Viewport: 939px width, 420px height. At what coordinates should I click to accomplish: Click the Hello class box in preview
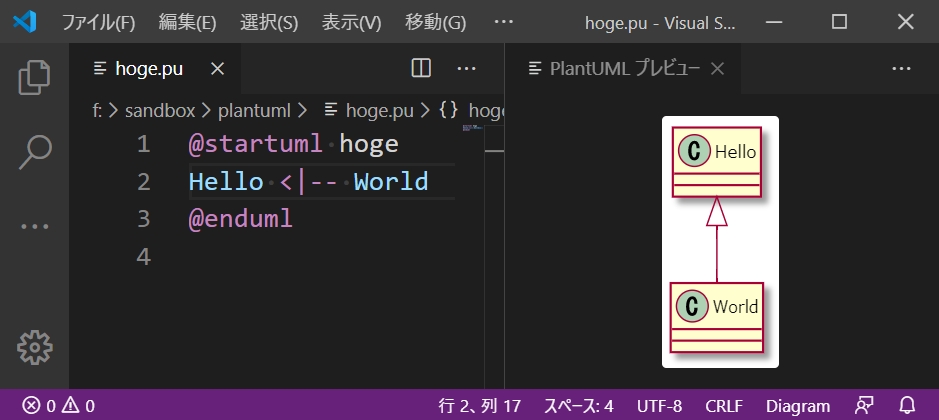pos(717,162)
